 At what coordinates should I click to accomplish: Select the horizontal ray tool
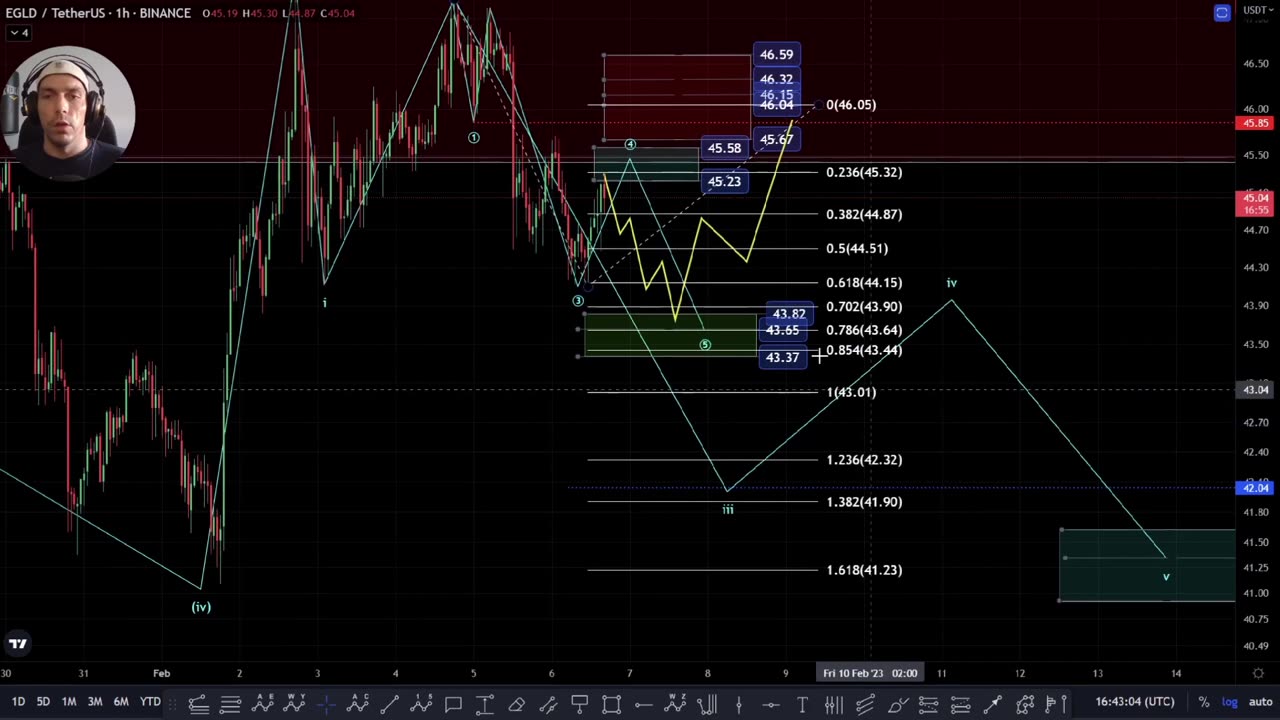[644, 705]
